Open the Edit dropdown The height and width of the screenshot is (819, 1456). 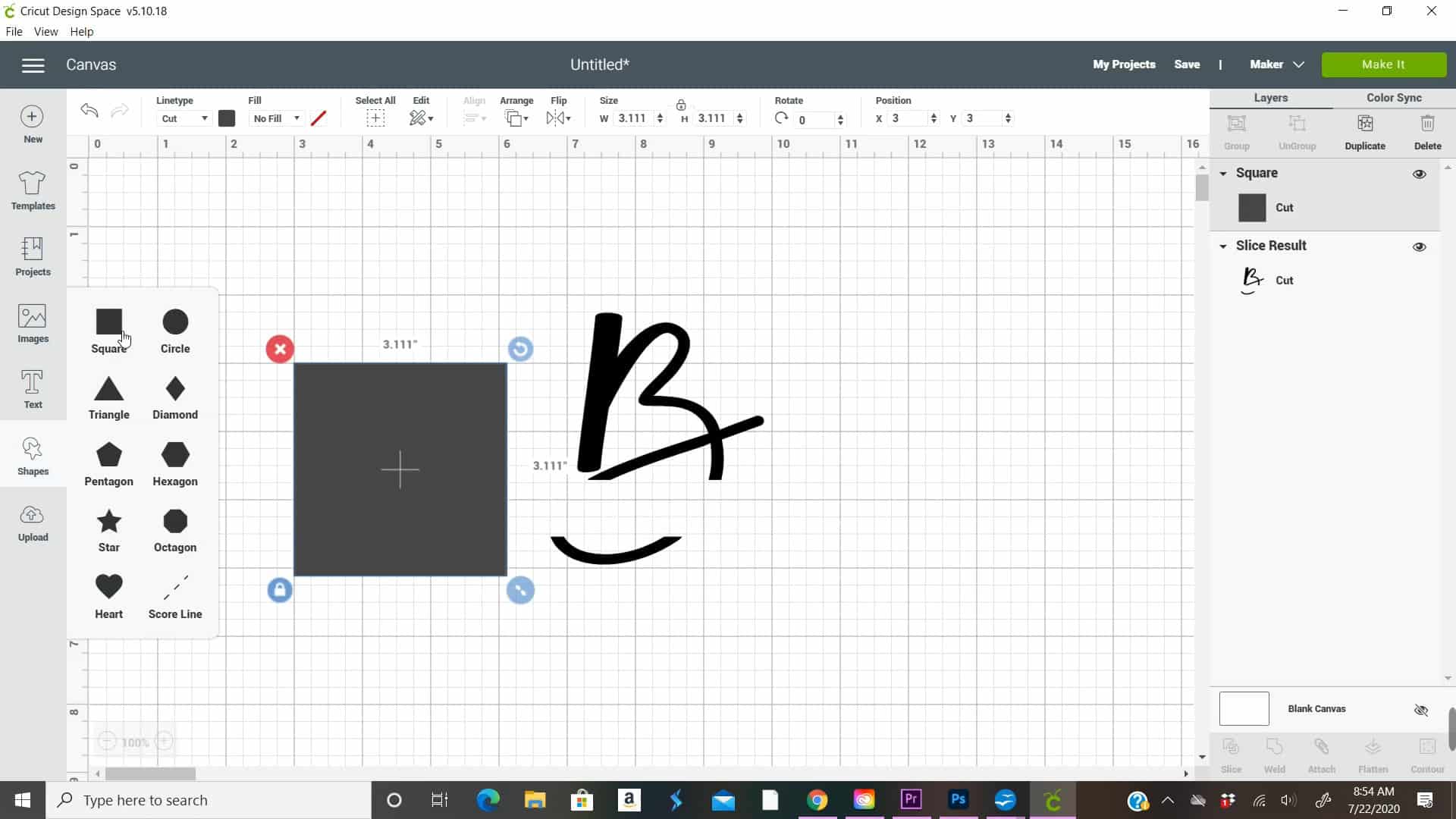pyautogui.click(x=421, y=118)
